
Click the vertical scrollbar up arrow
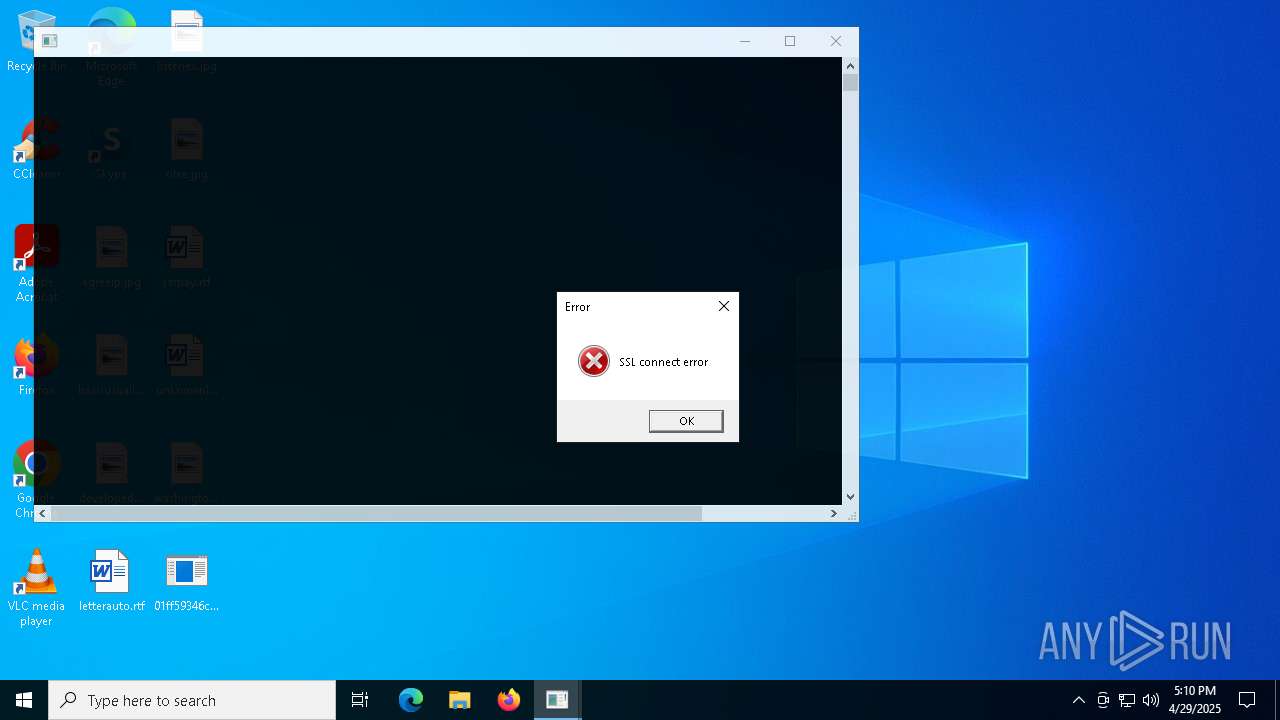850,65
